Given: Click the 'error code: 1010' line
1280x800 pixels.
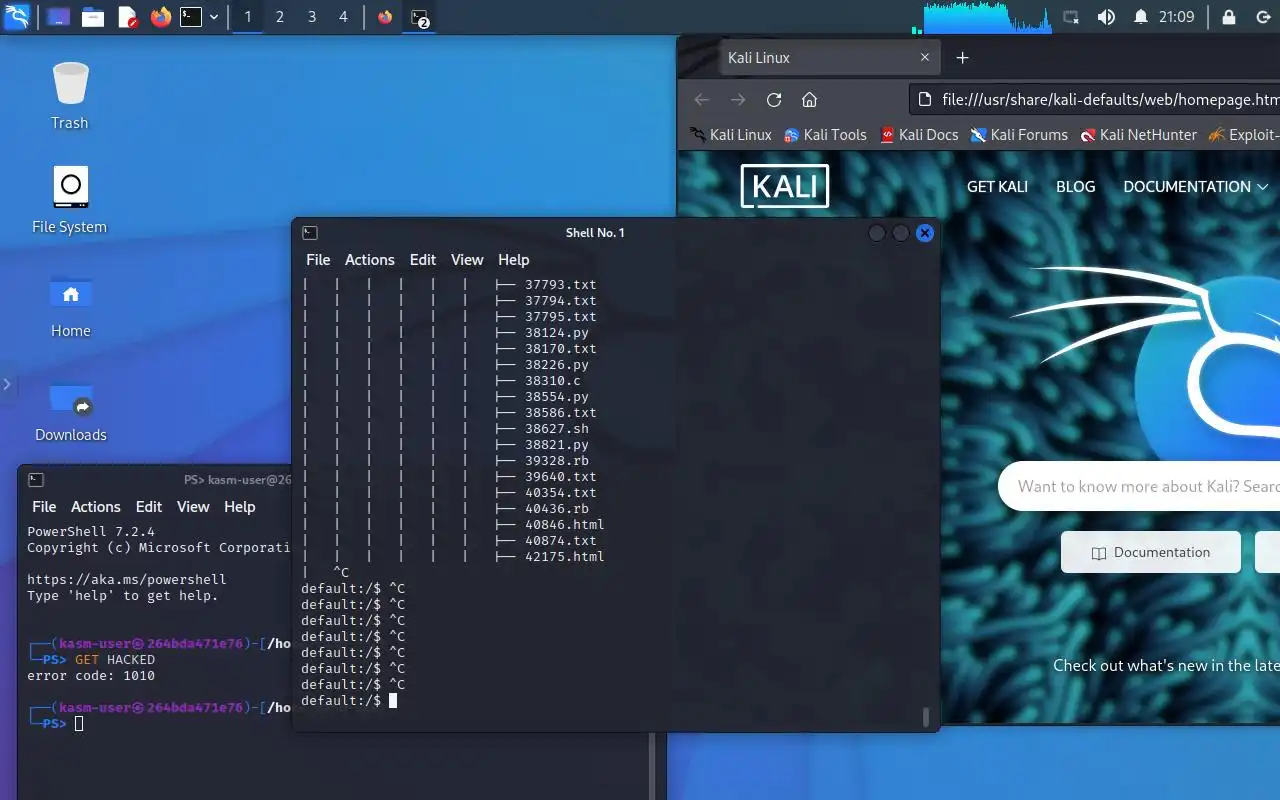Looking at the screenshot, I should pos(91,676).
